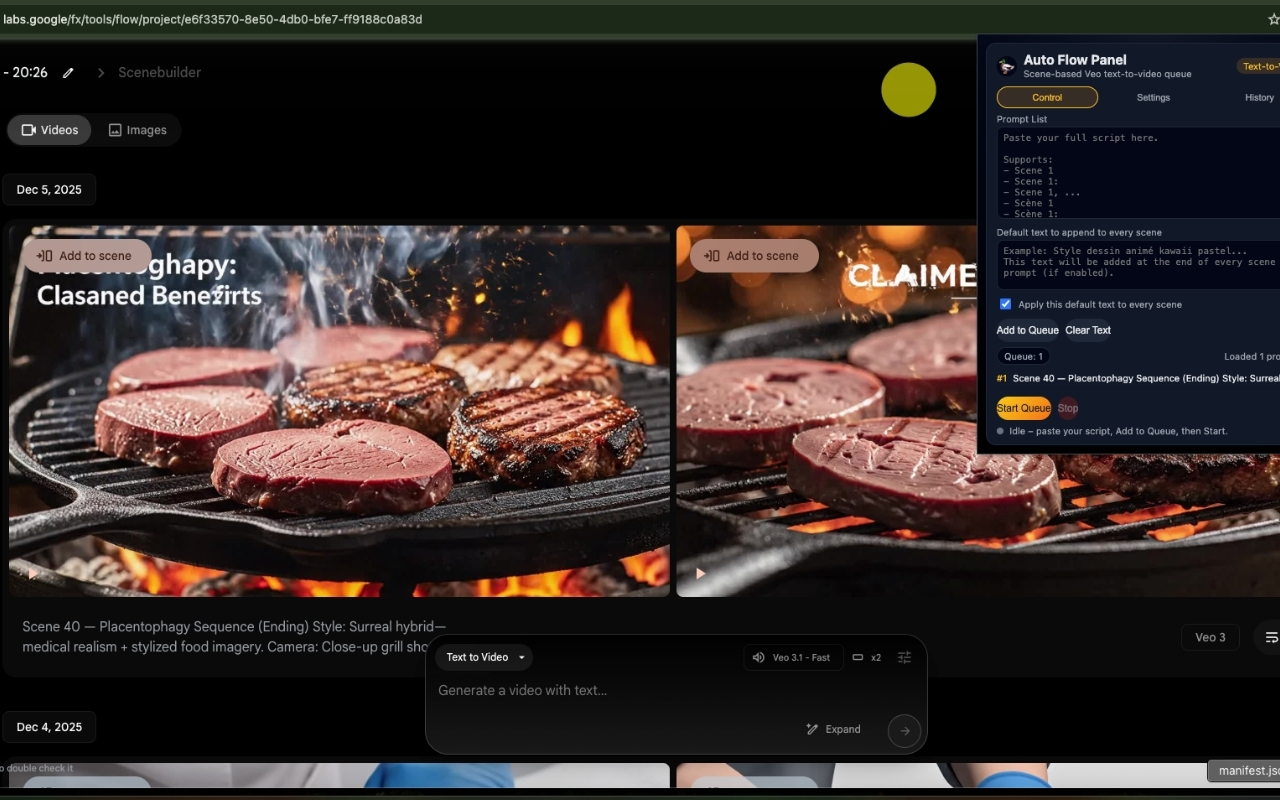Add the first grill video to scene
This screenshot has height=800, width=1280.
point(85,256)
